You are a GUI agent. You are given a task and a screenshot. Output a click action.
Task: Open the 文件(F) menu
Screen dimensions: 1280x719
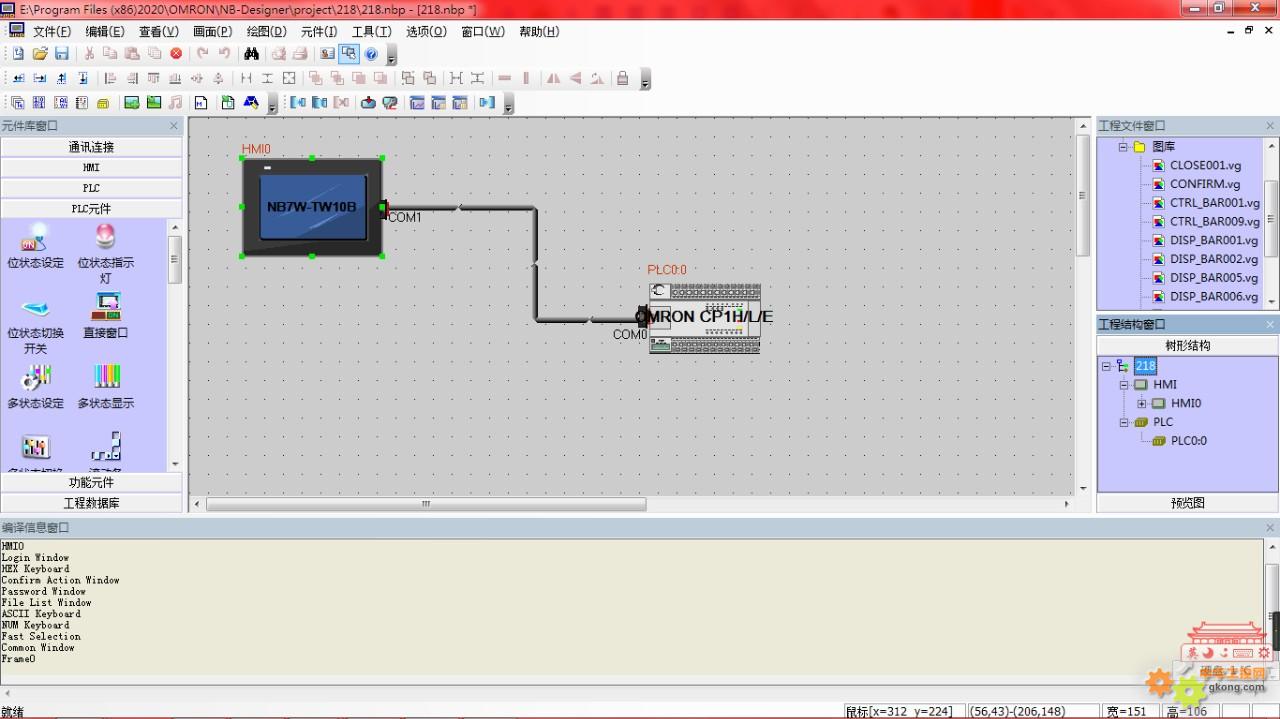[x=52, y=31]
